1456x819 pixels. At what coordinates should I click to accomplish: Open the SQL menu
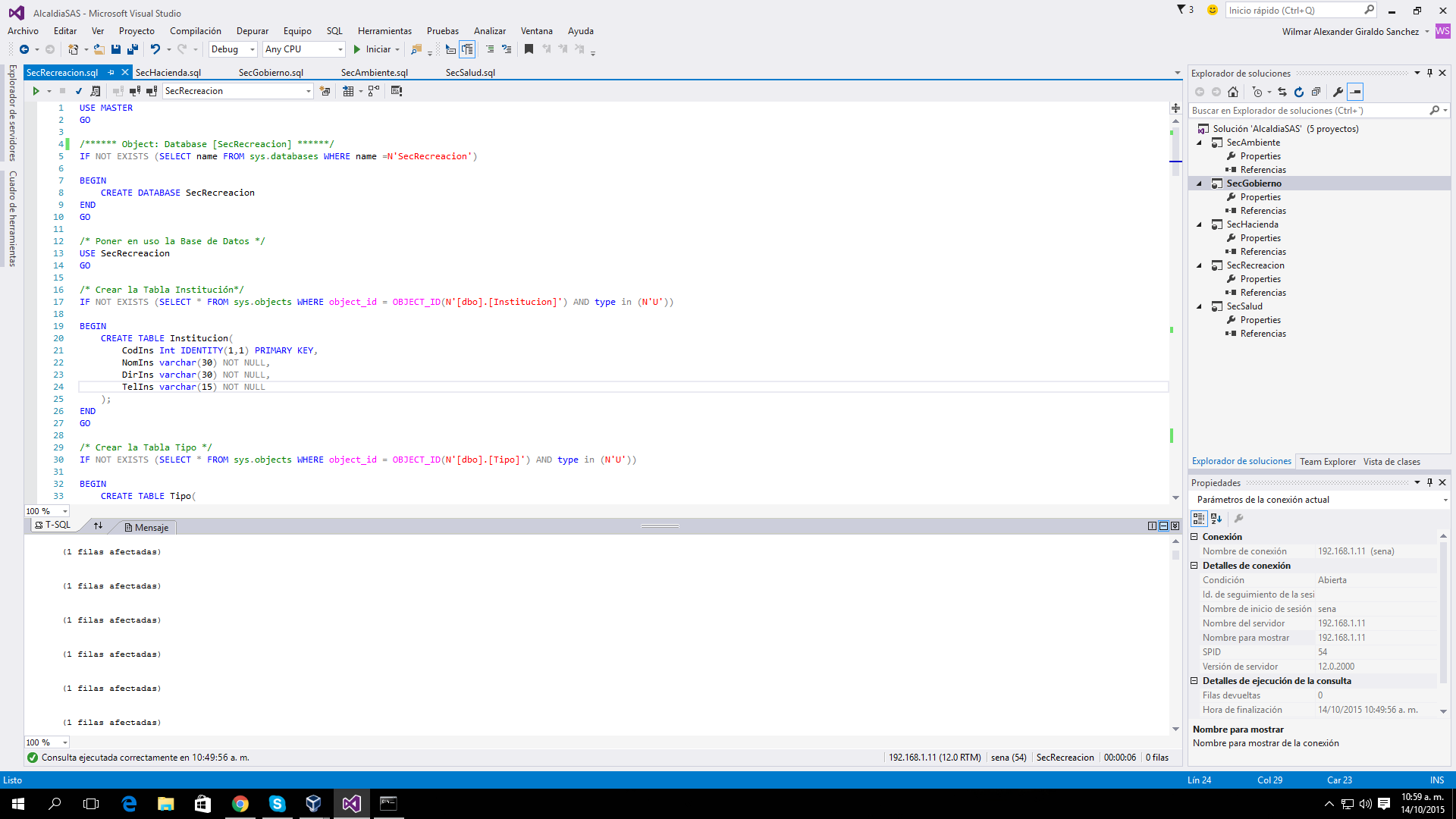pos(334,31)
